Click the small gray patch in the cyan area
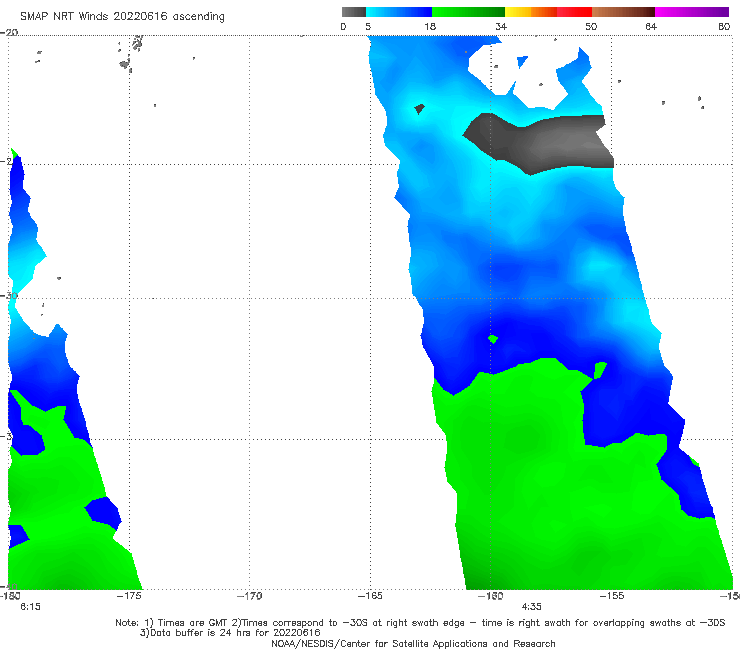 pyautogui.click(x=419, y=109)
